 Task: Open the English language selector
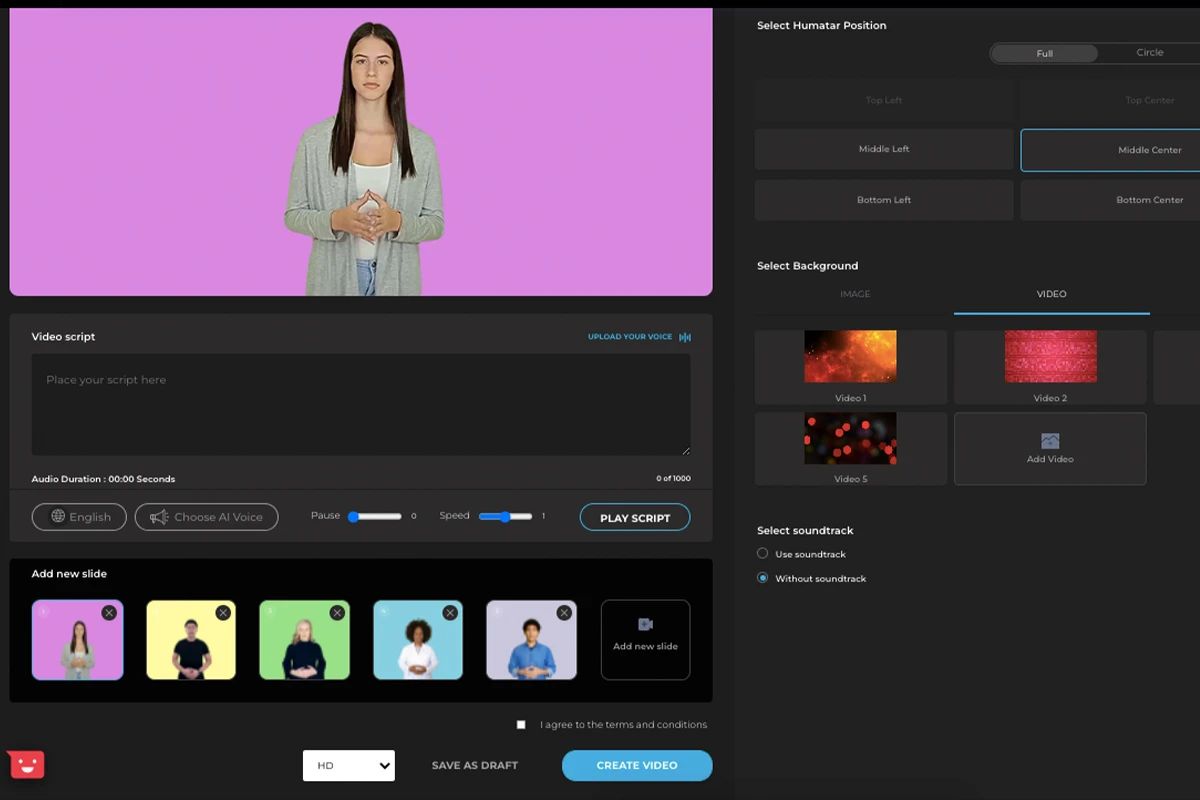[x=80, y=517]
